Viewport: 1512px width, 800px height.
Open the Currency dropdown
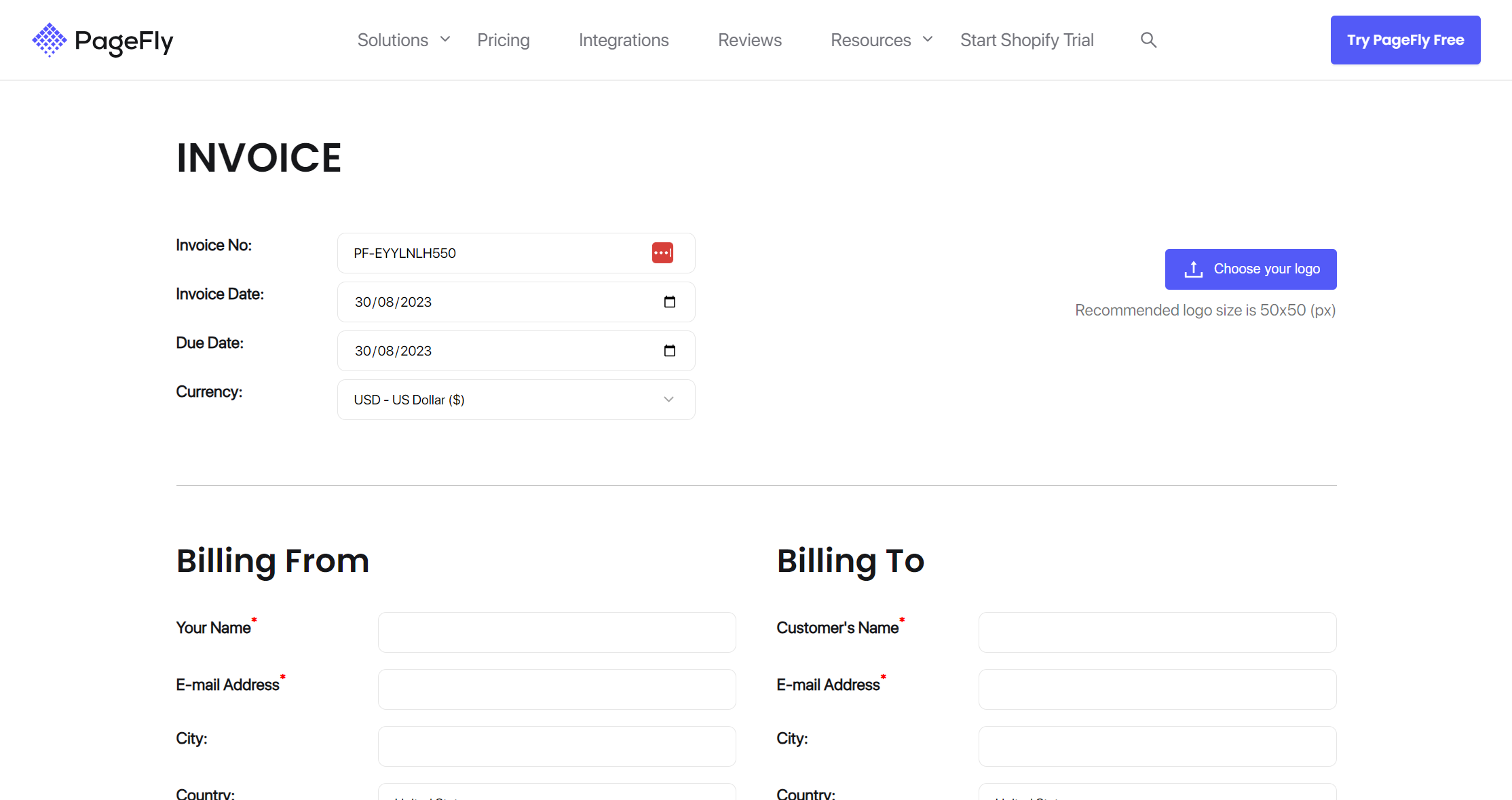[x=516, y=400]
